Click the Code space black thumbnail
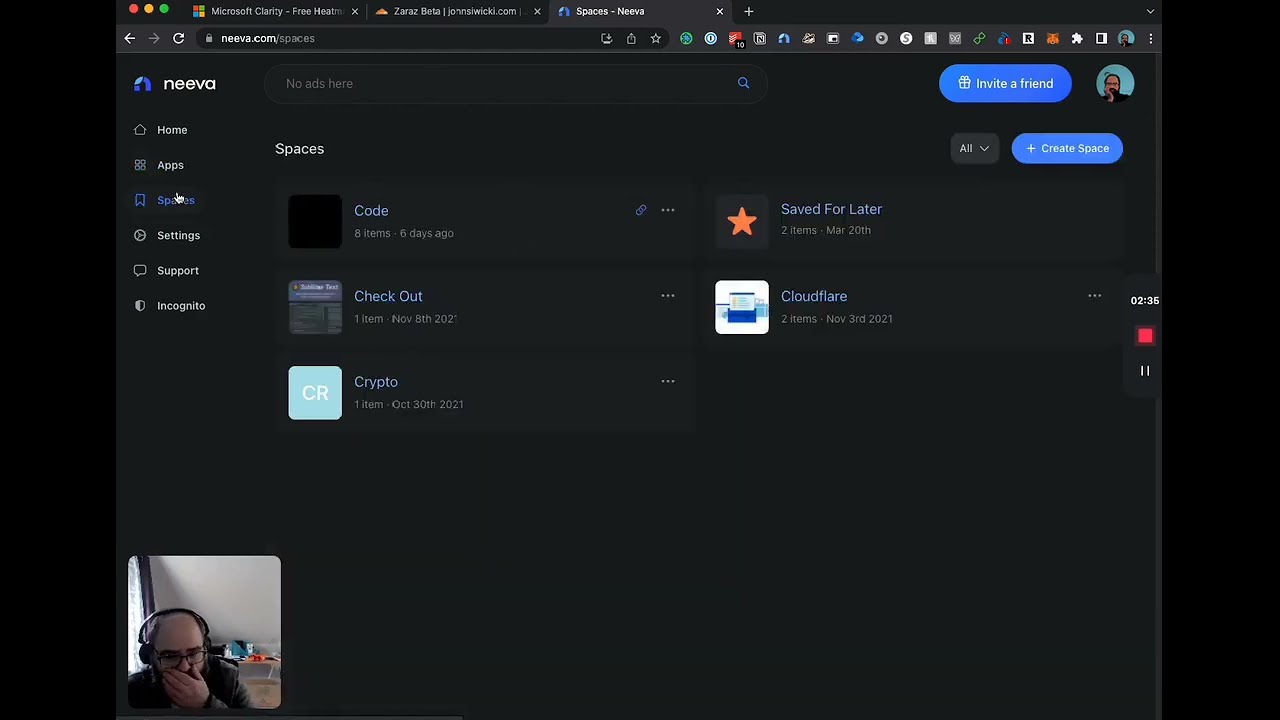The image size is (1280, 720). (315, 221)
